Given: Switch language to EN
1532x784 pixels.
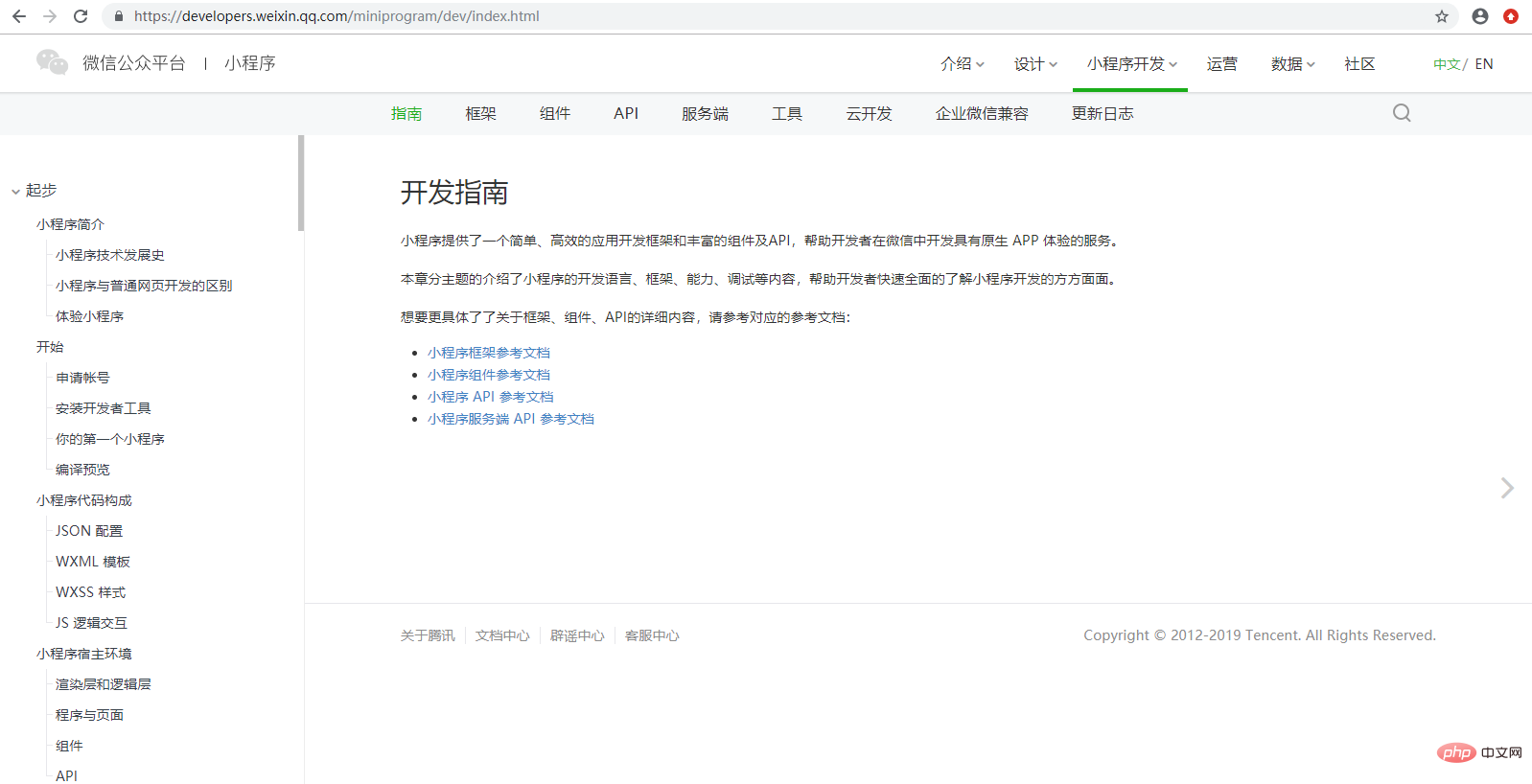Looking at the screenshot, I should tap(1484, 64).
